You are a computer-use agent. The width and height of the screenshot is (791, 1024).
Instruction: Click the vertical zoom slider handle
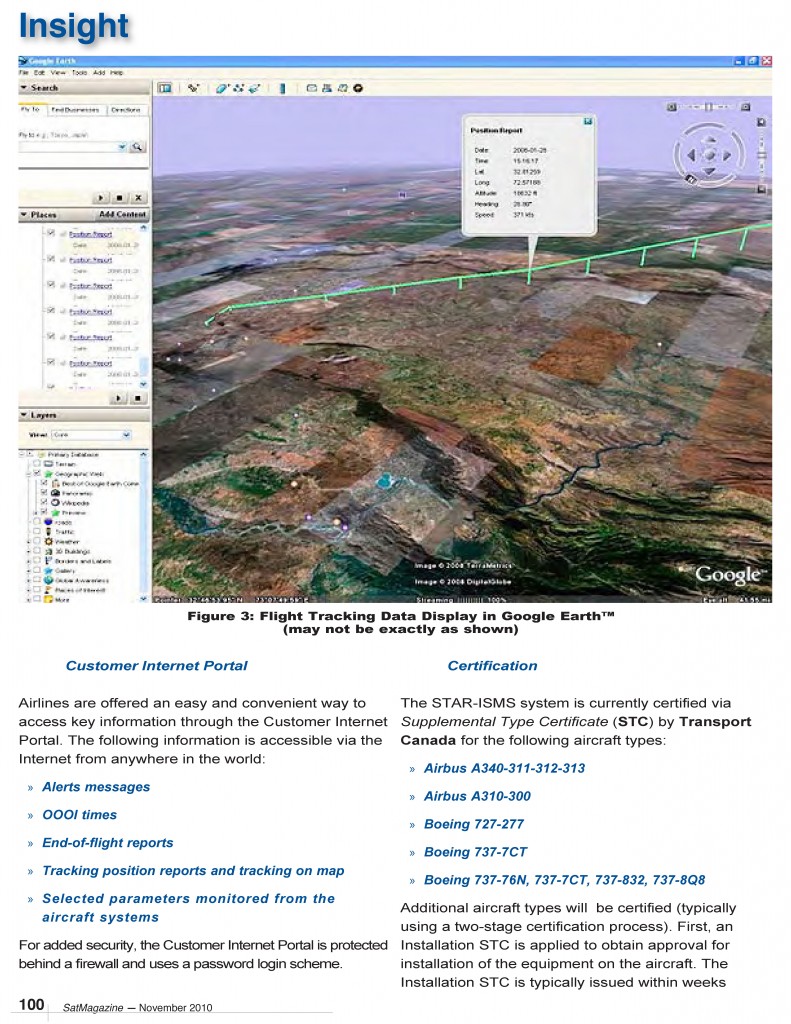click(x=762, y=155)
